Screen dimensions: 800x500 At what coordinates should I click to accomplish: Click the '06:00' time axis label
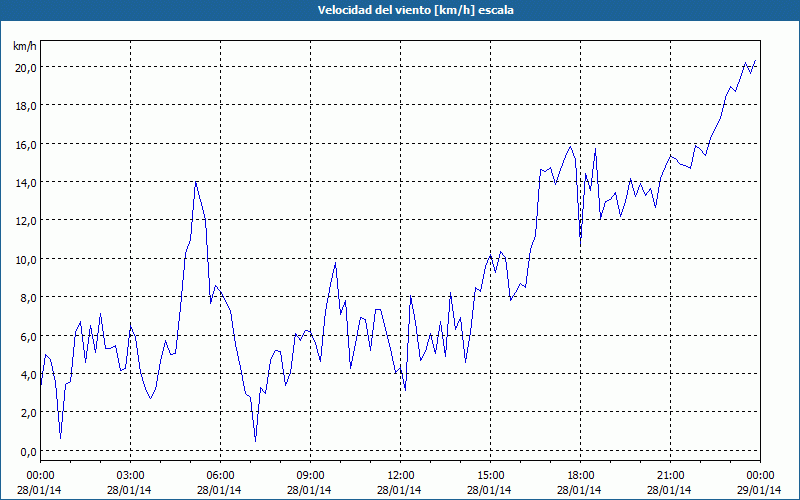[x=220, y=476]
